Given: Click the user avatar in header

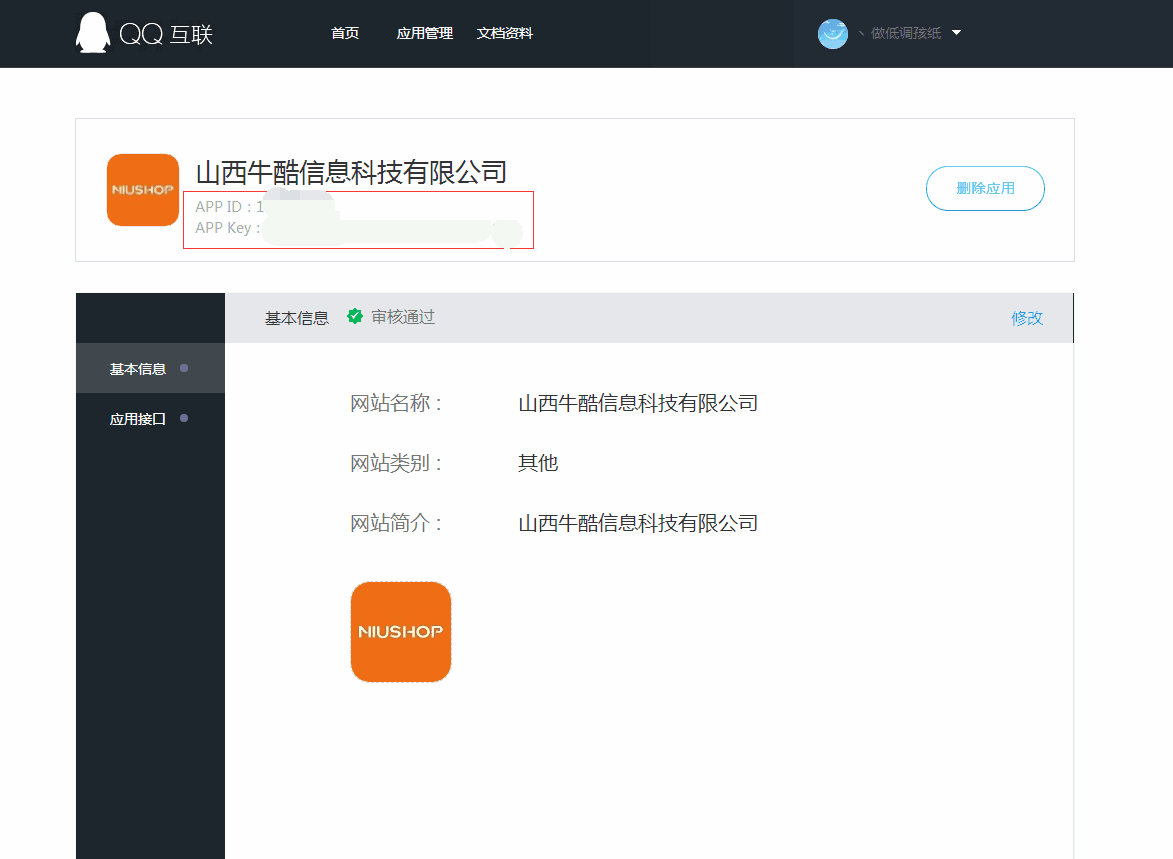Looking at the screenshot, I should coord(833,34).
